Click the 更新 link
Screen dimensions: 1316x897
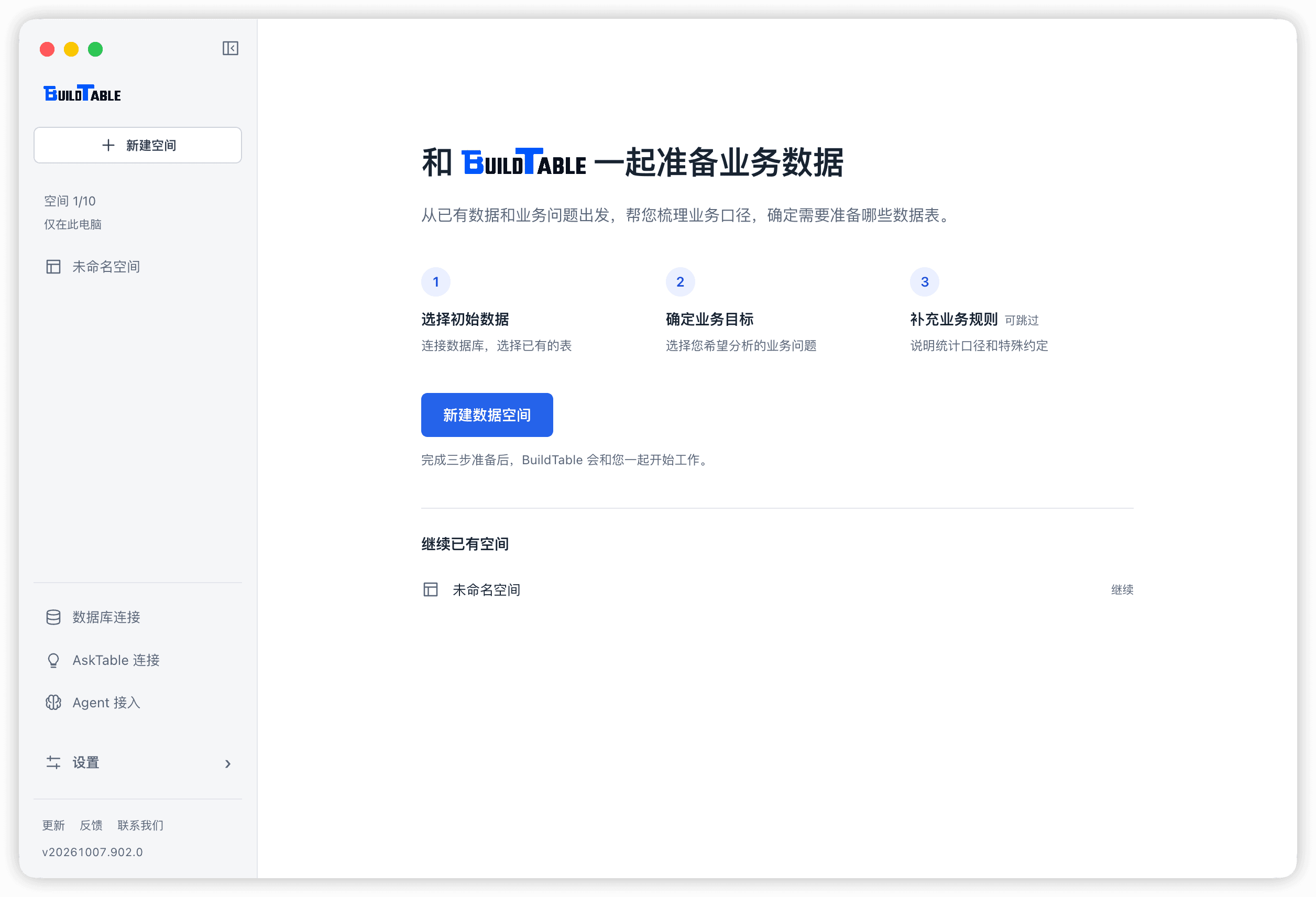[53, 825]
